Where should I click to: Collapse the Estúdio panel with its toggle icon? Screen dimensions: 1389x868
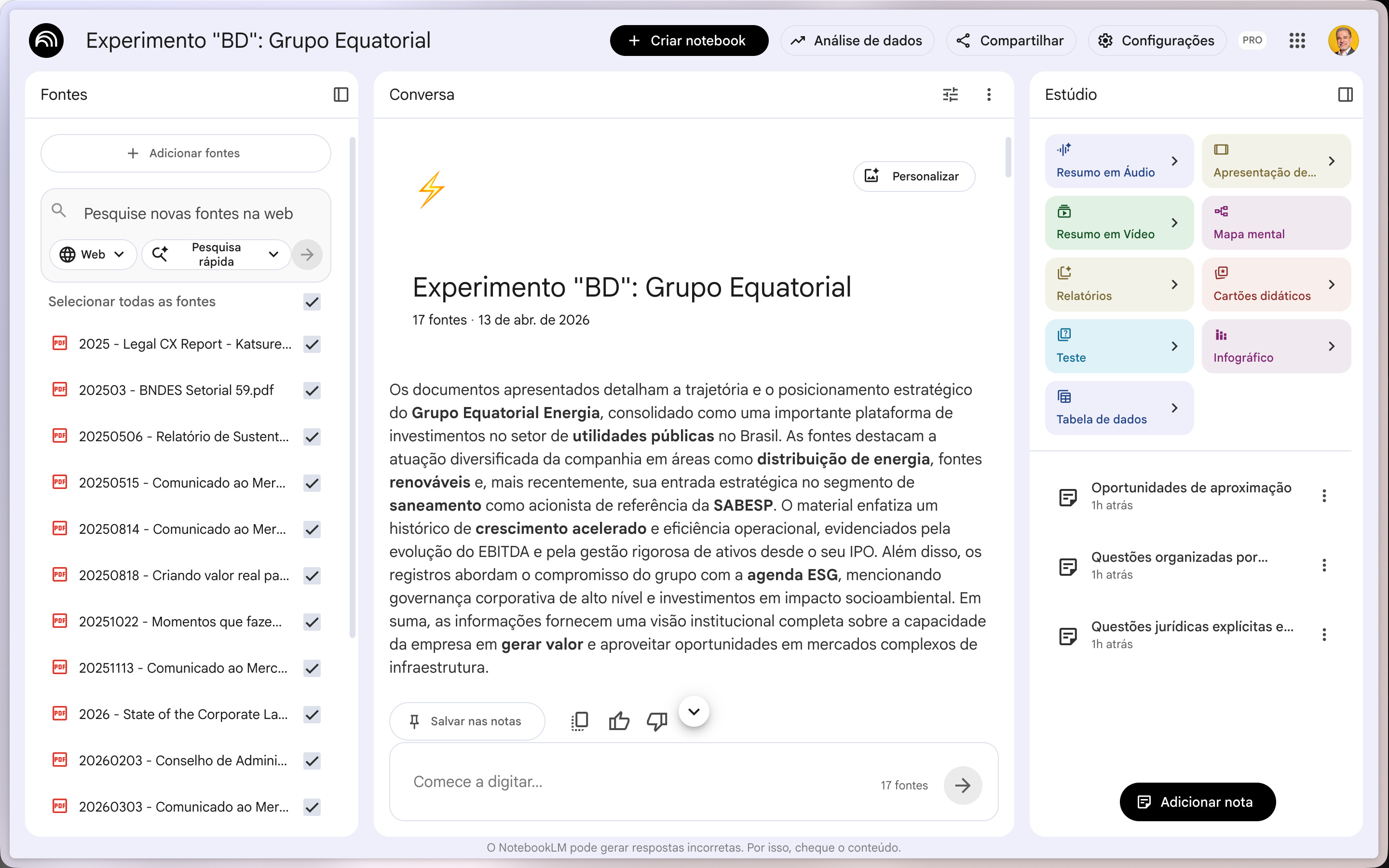point(1346,94)
